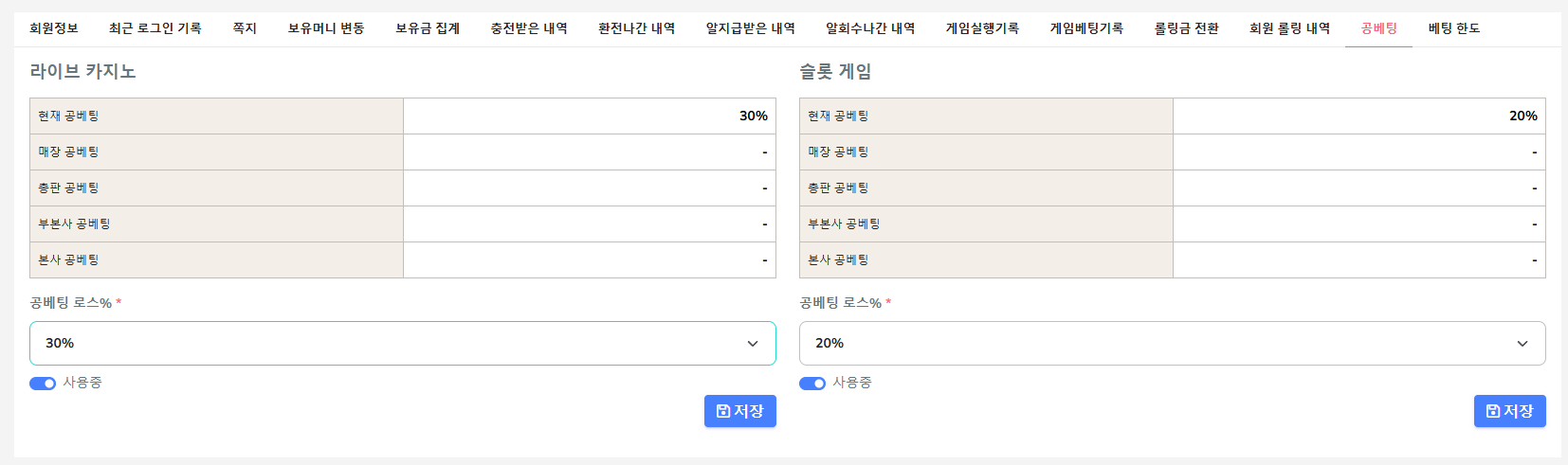
Task: Click the chevron arrow on 20% dropdown
Action: (x=1522, y=344)
